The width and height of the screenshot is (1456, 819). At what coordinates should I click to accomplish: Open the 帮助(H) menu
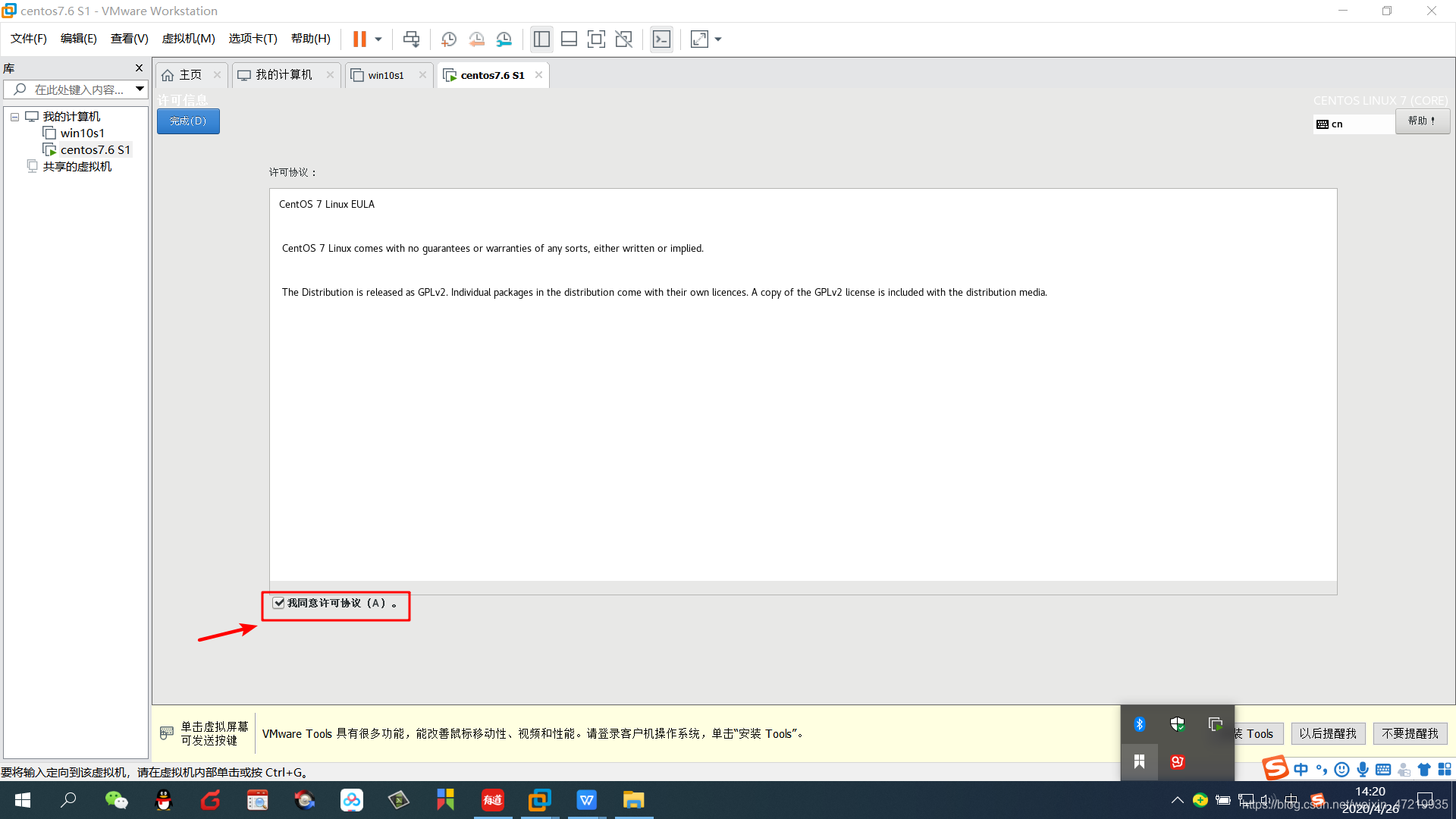tap(311, 39)
